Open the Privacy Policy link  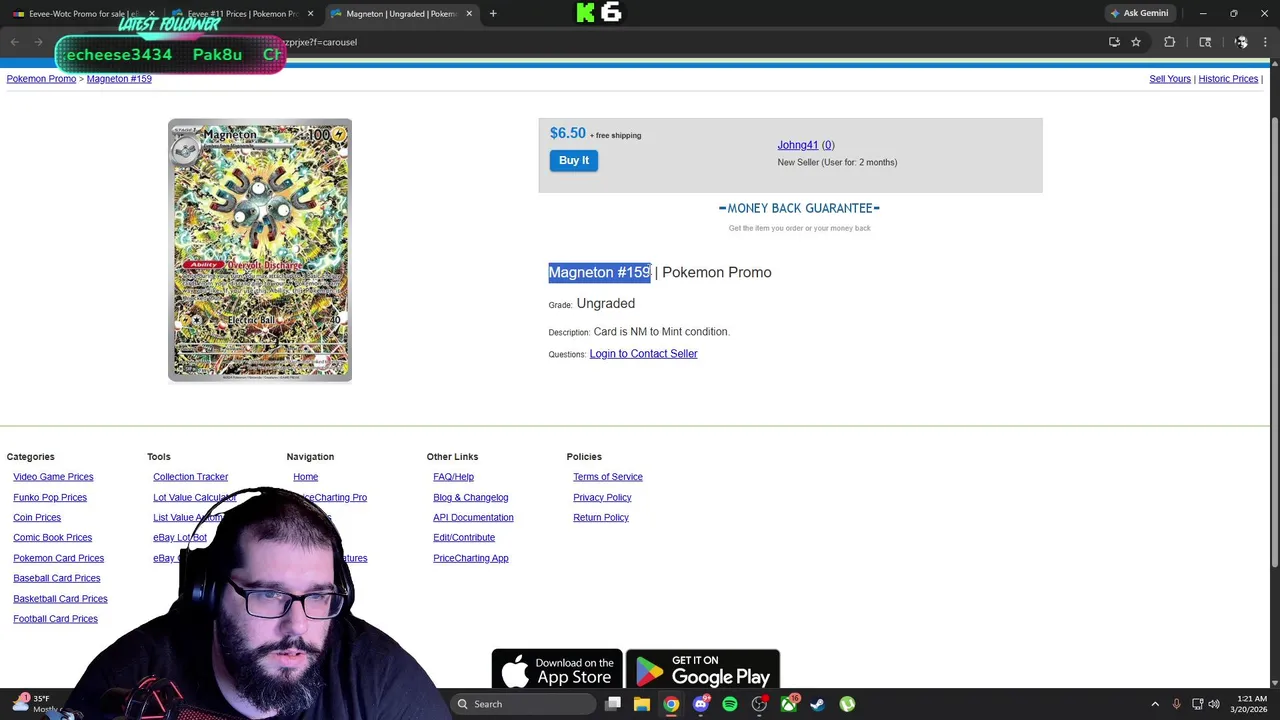point(602,497)
